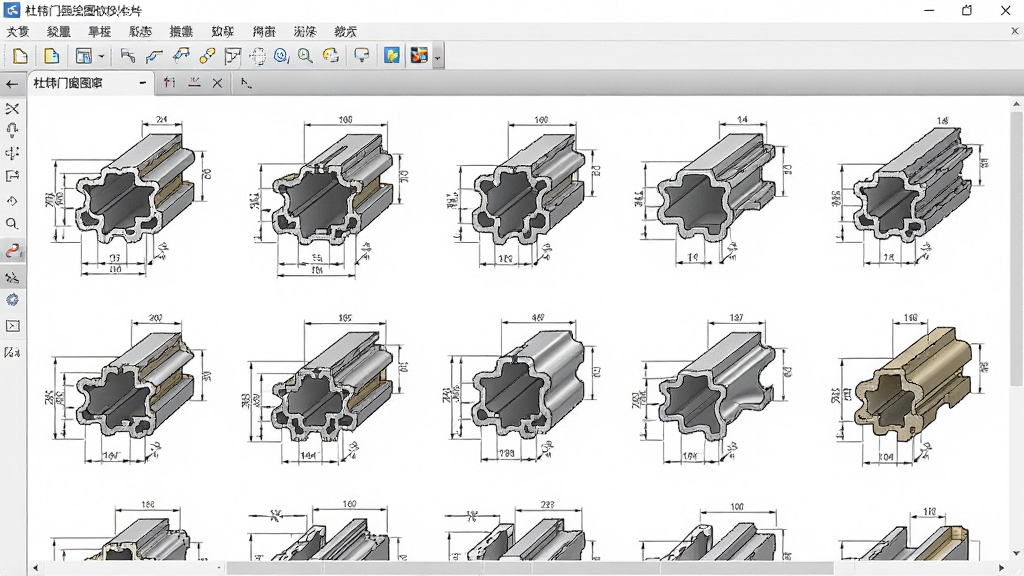
Task: Click the vertical scrollbar down arrow
Action: pyautogui.click(x=1016, y=553)
